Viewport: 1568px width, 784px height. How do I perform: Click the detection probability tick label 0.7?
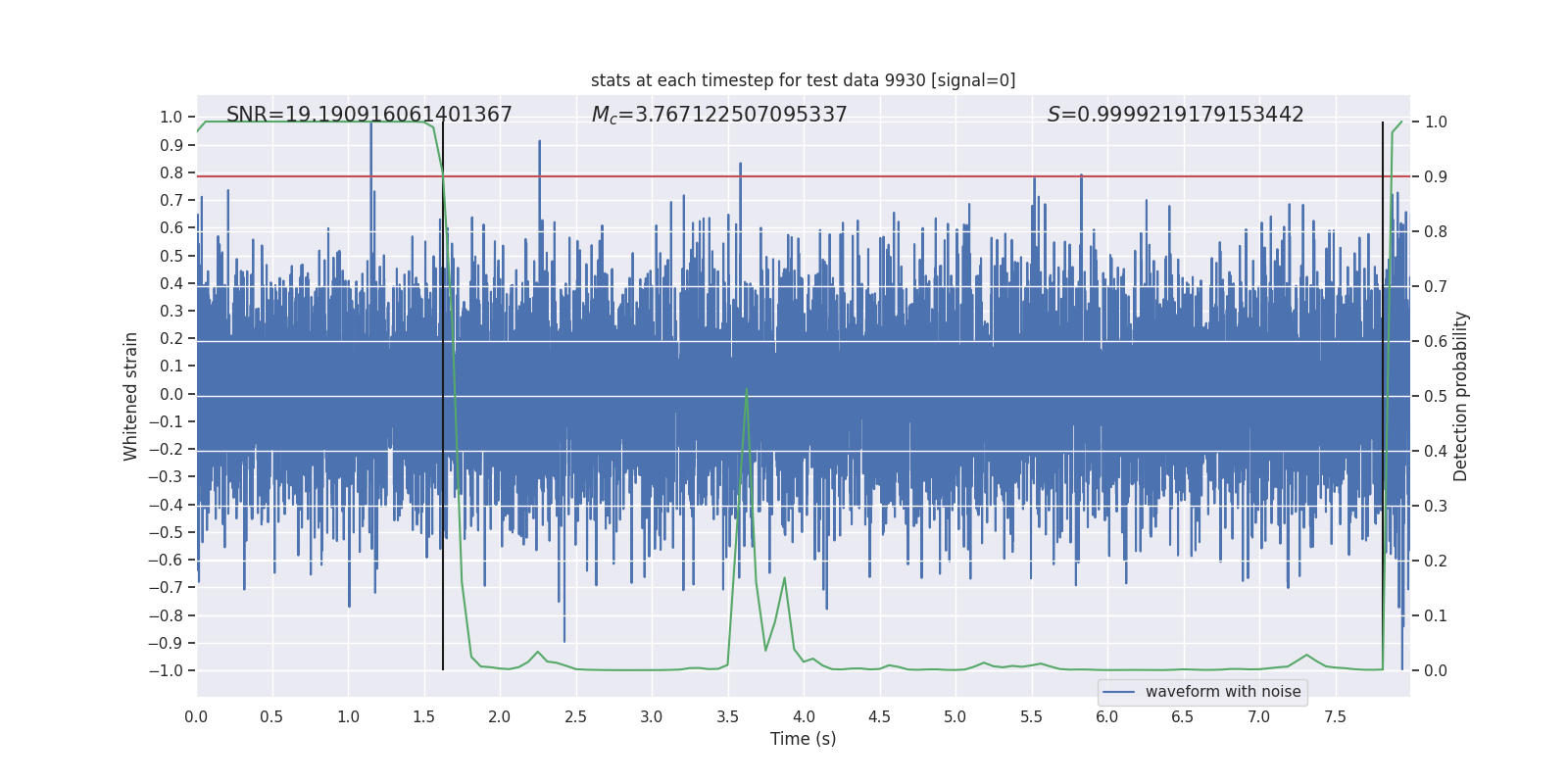click(1436, 287)
